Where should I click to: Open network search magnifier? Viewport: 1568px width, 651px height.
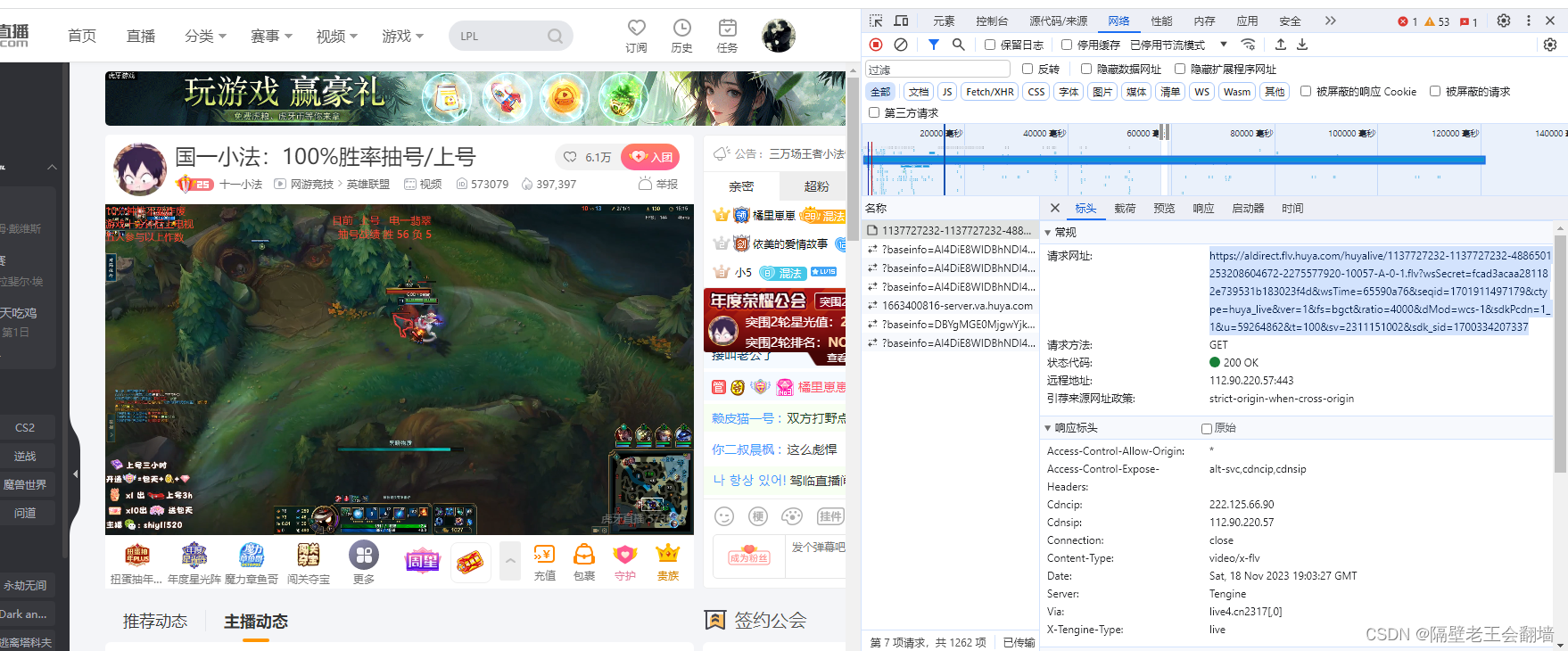pyautogui.click(x=958, y=44)
